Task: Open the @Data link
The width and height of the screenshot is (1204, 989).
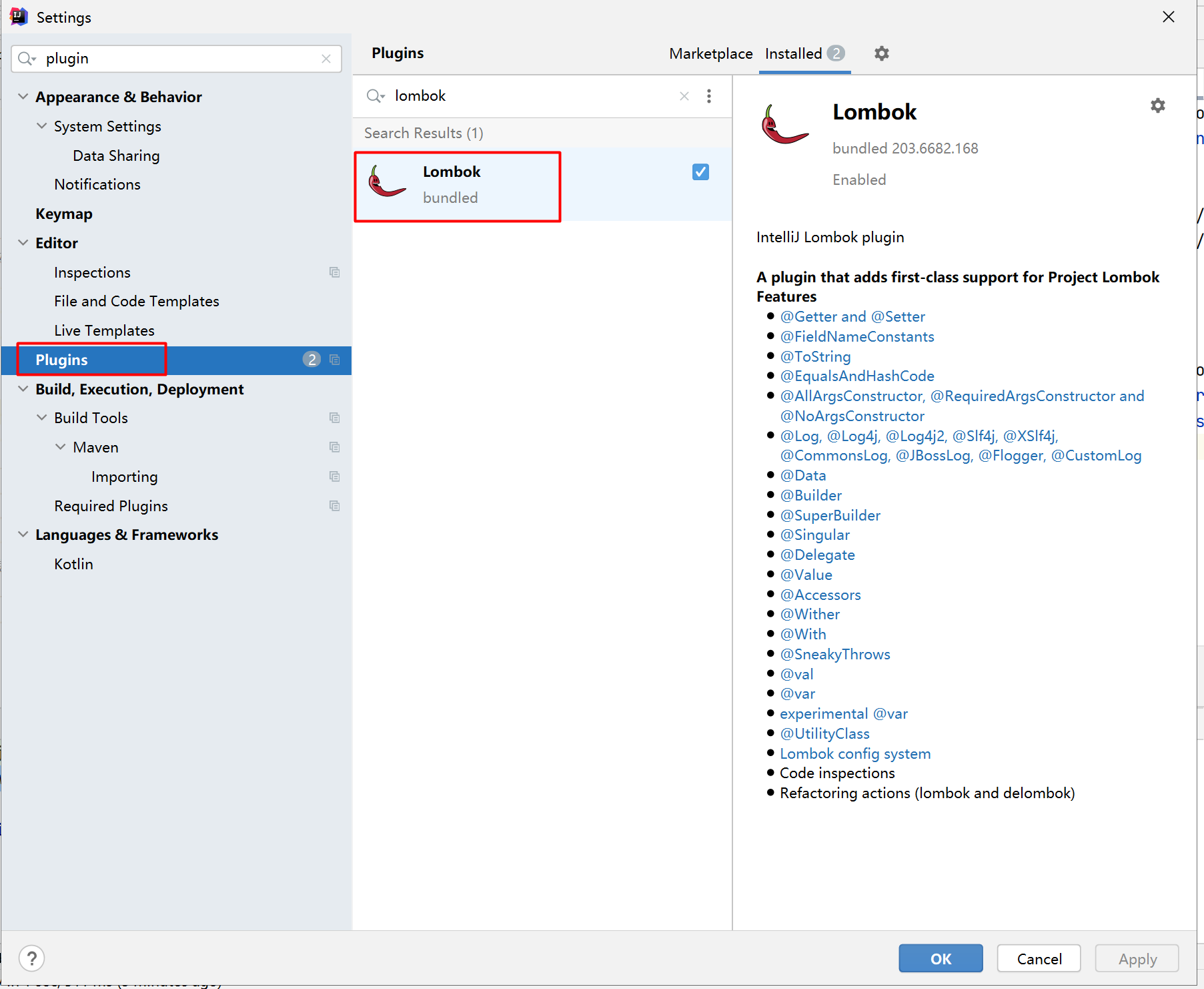Action: [803, 475]
